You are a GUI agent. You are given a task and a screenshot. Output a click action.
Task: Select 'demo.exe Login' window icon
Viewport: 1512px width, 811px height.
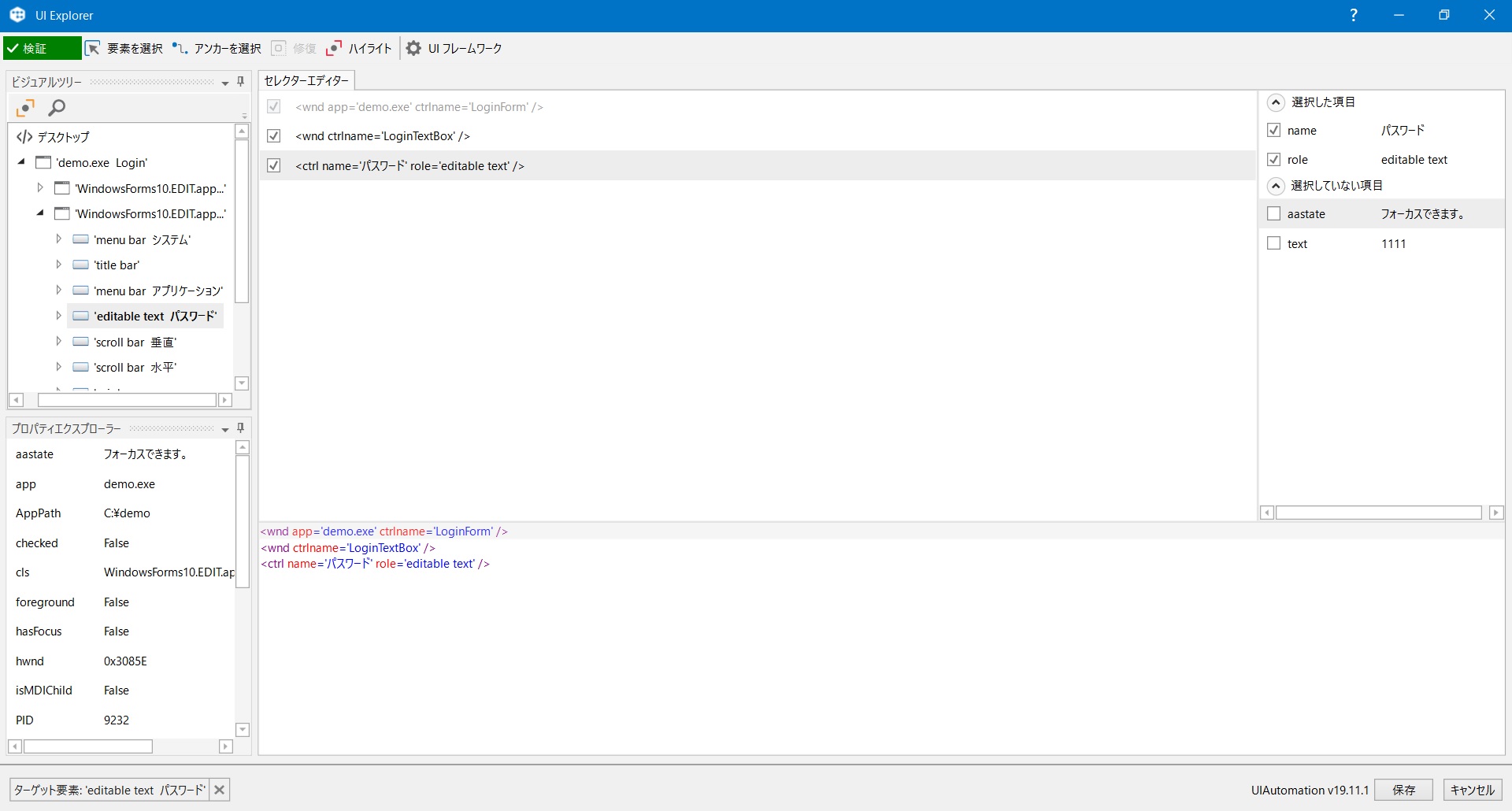pyautogui.click(x=43, y=162)
